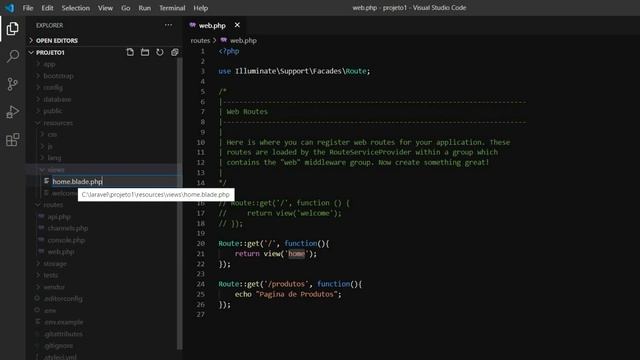Open the Search view in activity bar

[12, 56]
